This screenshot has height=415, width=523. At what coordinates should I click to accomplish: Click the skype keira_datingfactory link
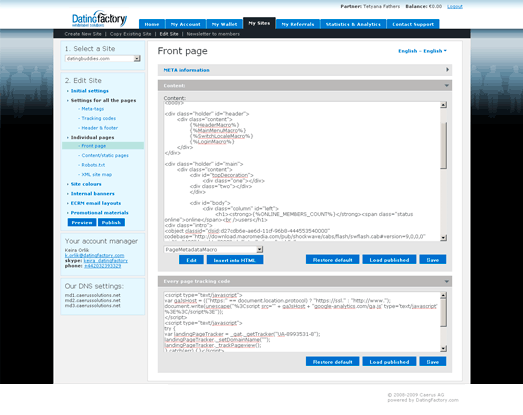tap(106, 261)
